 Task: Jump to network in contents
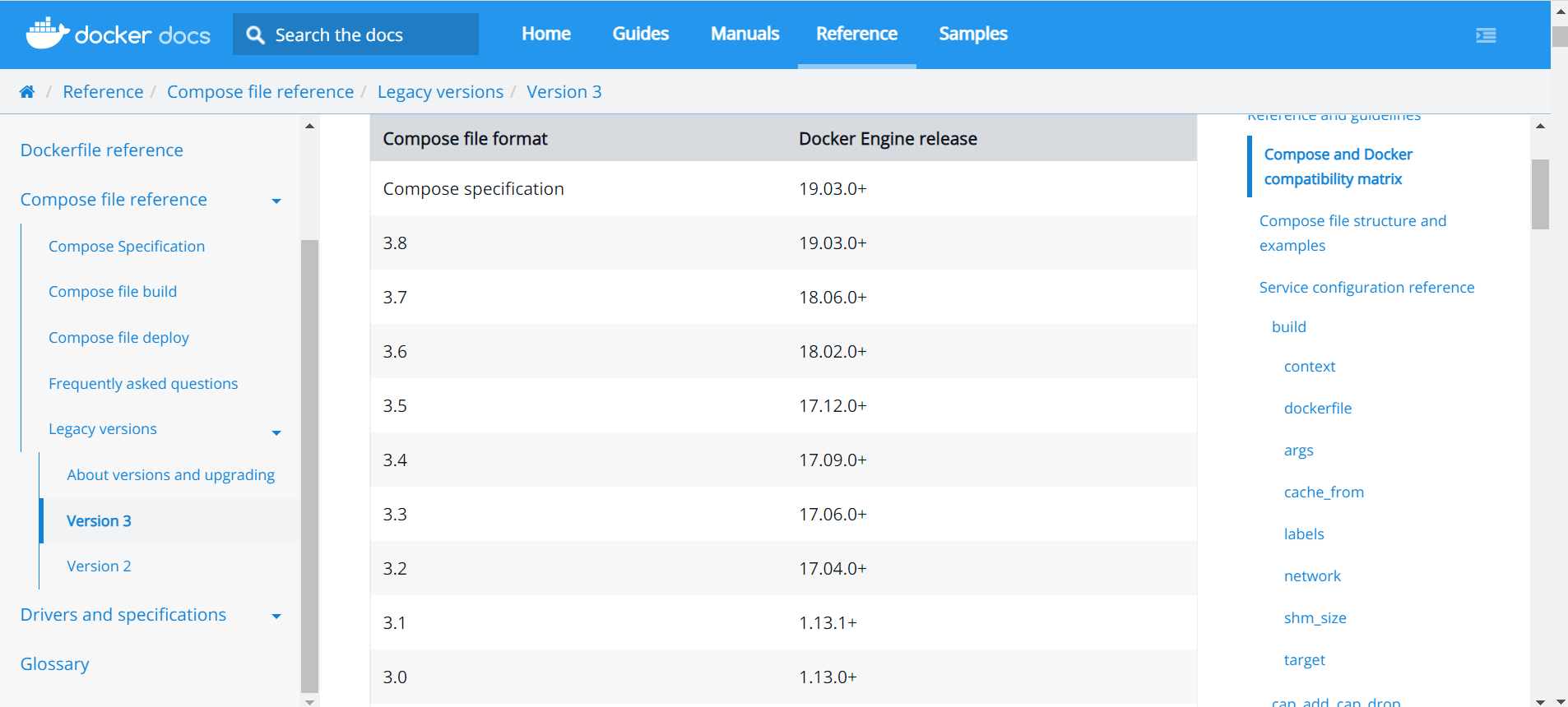point(1312,575)
